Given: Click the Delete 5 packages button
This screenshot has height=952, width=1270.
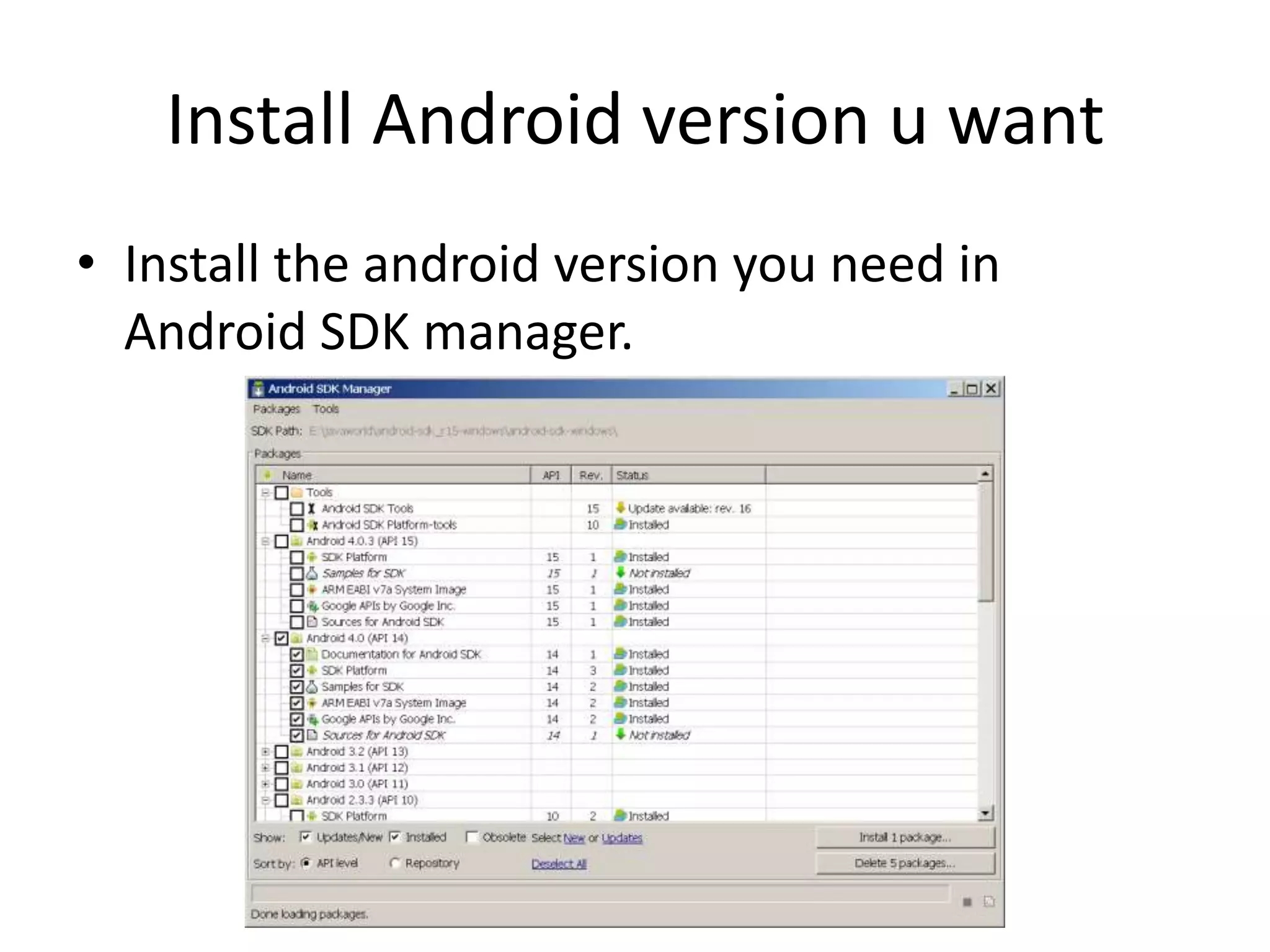Looking at the screenshot, I should tap(905, 863).
